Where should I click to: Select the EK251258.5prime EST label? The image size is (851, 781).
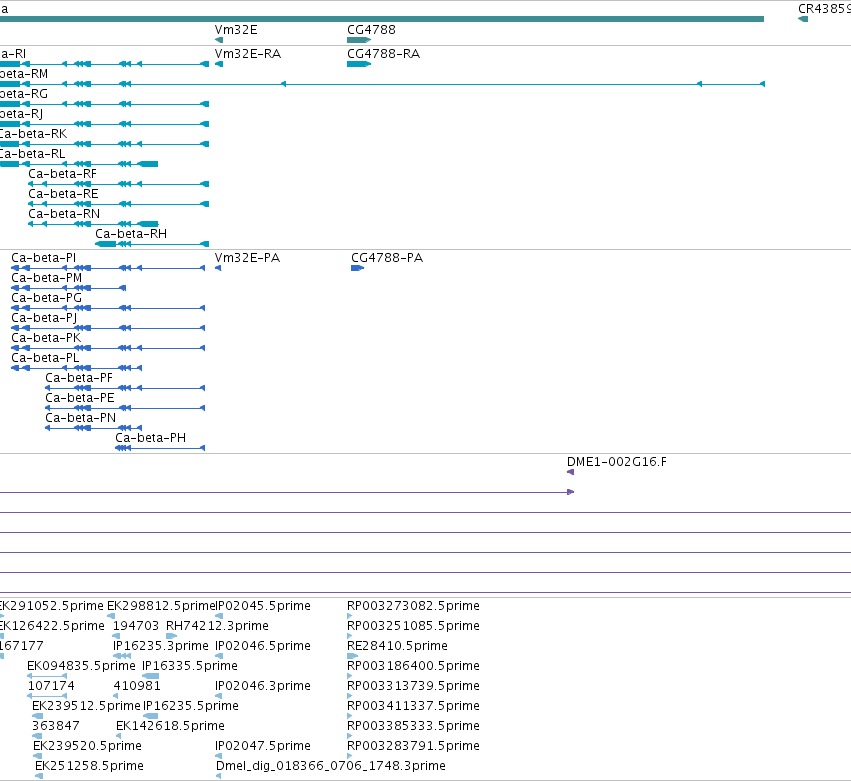pos(90,766)
